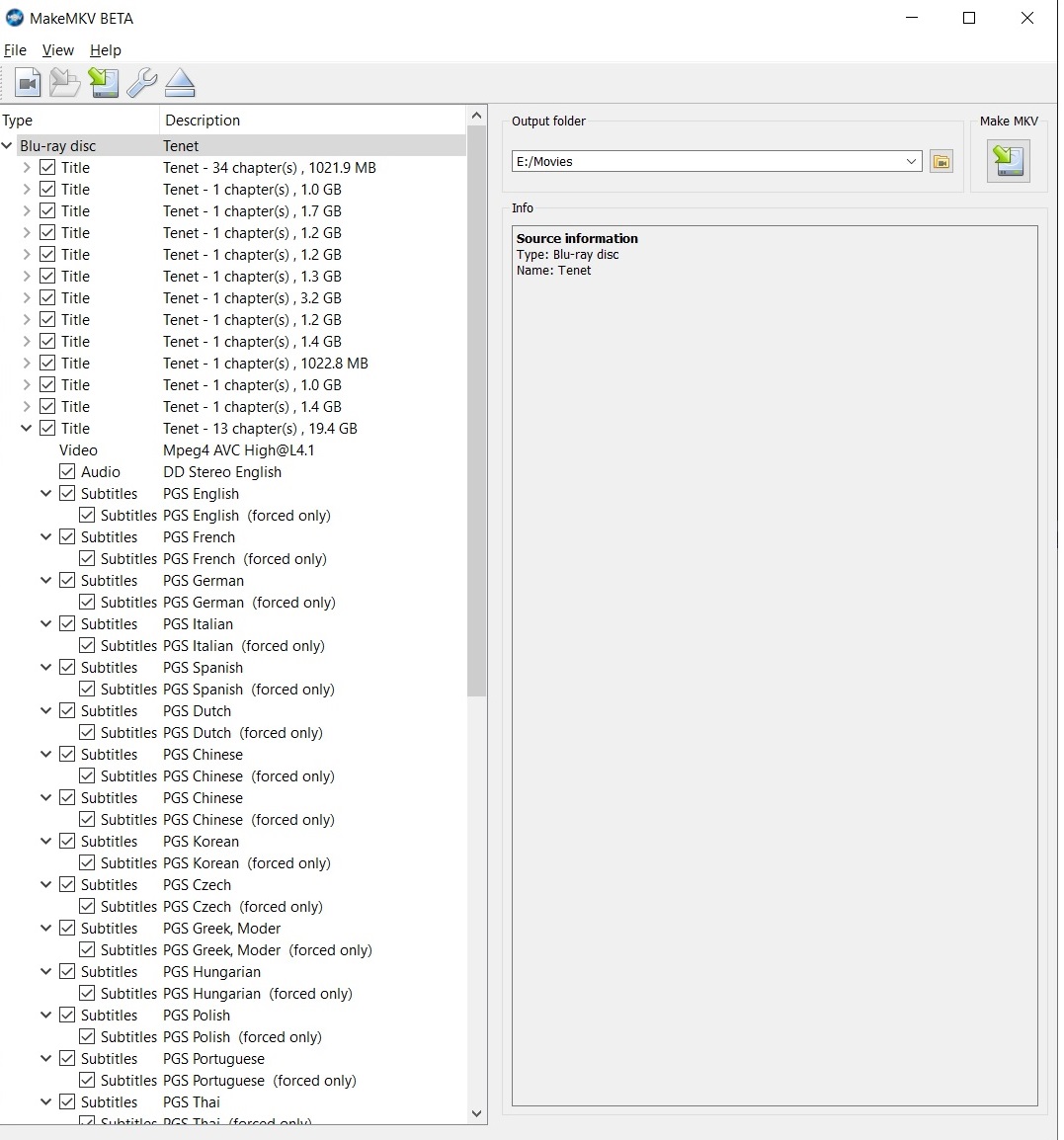Click the tree scrollbar down arrow
The image size is (1064, 1140).
[476, 1114]
